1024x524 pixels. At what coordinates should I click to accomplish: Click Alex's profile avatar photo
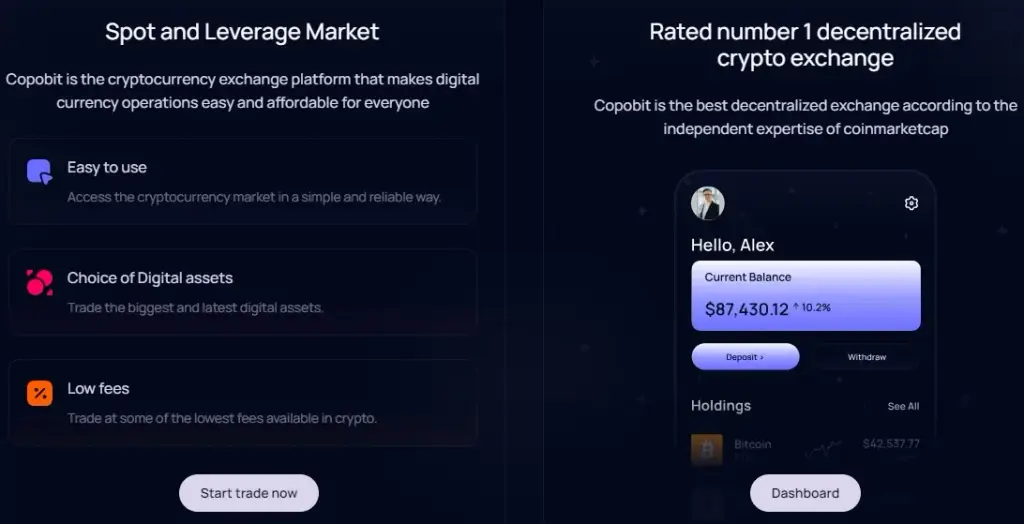click(707, 203)
